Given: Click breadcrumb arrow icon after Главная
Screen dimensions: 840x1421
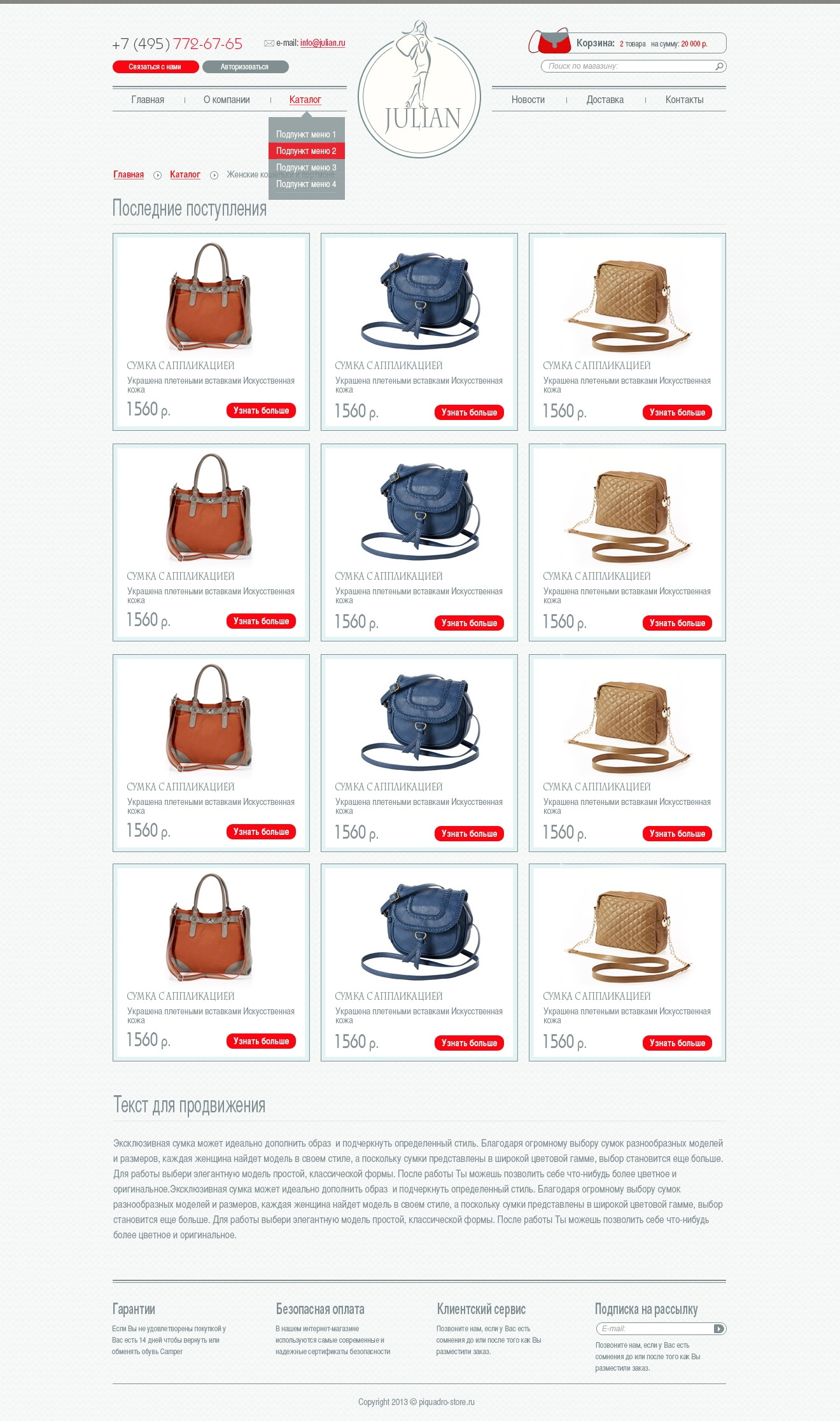Looking at the screenshot, I should click(157, 175).
